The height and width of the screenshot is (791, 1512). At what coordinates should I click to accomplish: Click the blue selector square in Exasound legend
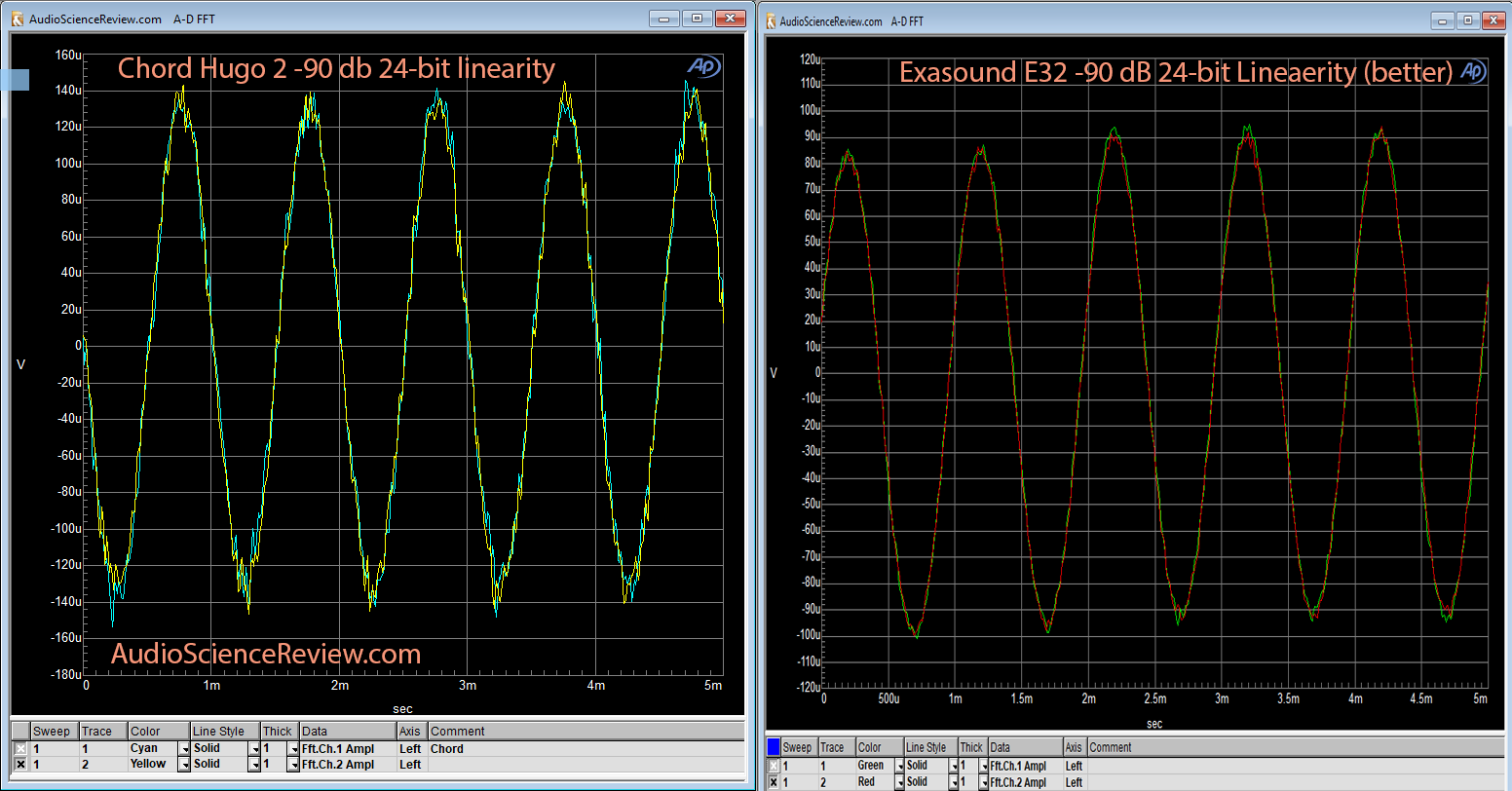[x=774, y=747]
